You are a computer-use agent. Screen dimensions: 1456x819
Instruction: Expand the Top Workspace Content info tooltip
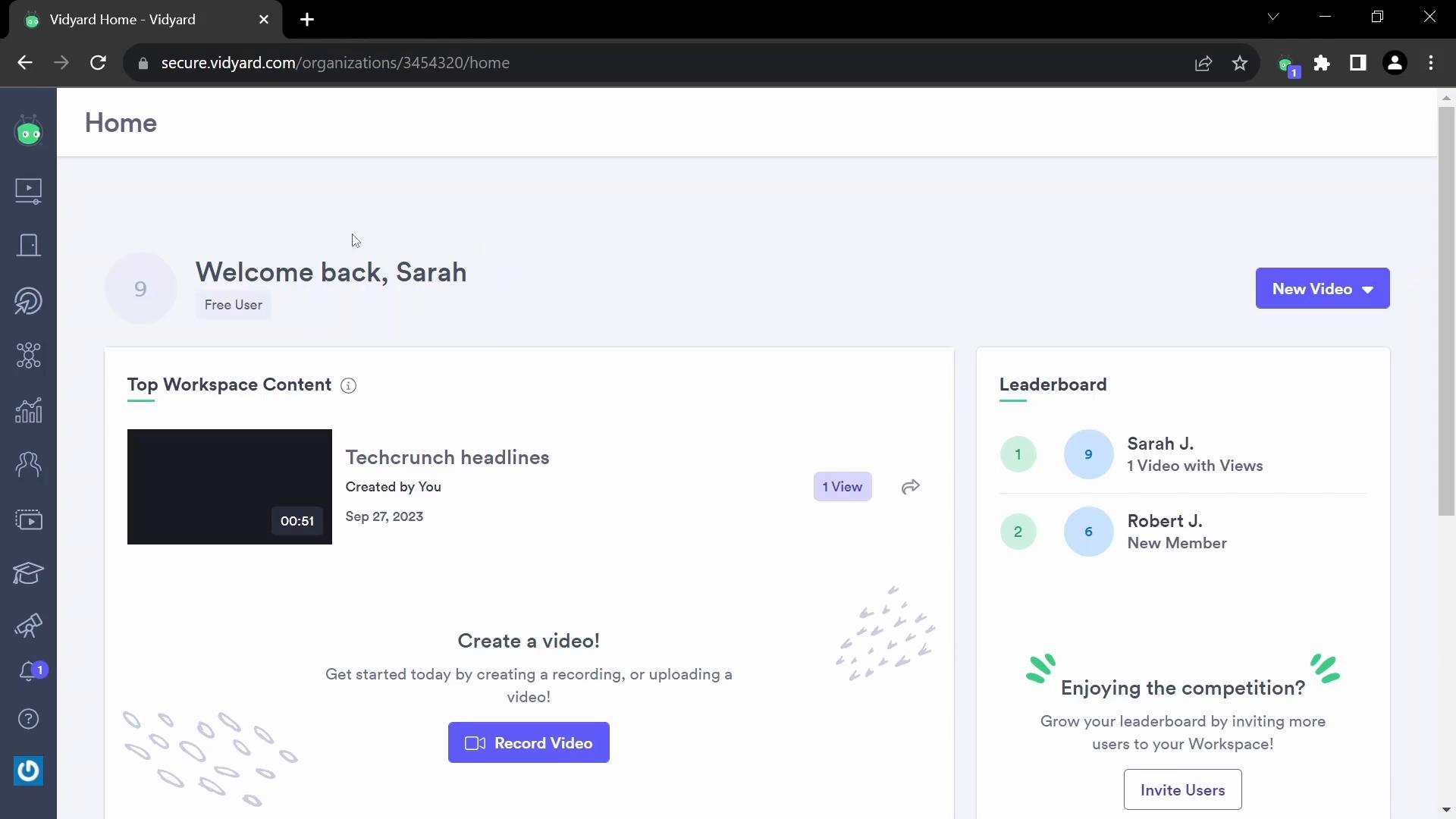point(348,384)
